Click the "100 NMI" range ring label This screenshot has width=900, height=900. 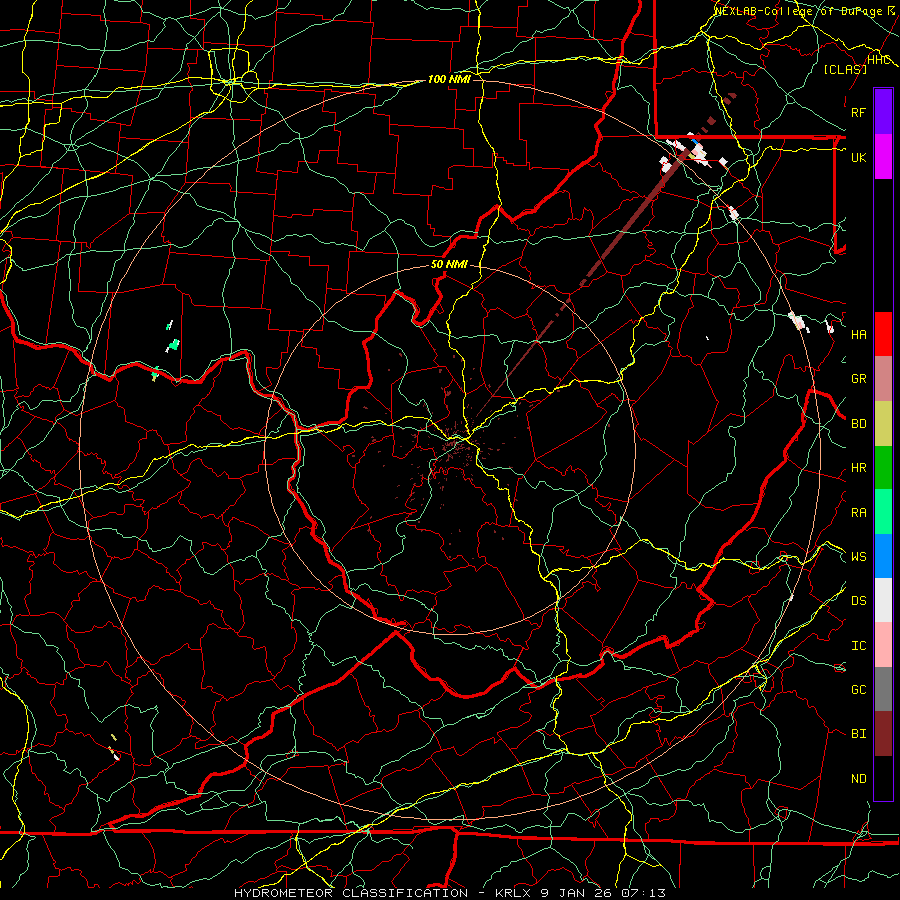[x=449, y=79]
